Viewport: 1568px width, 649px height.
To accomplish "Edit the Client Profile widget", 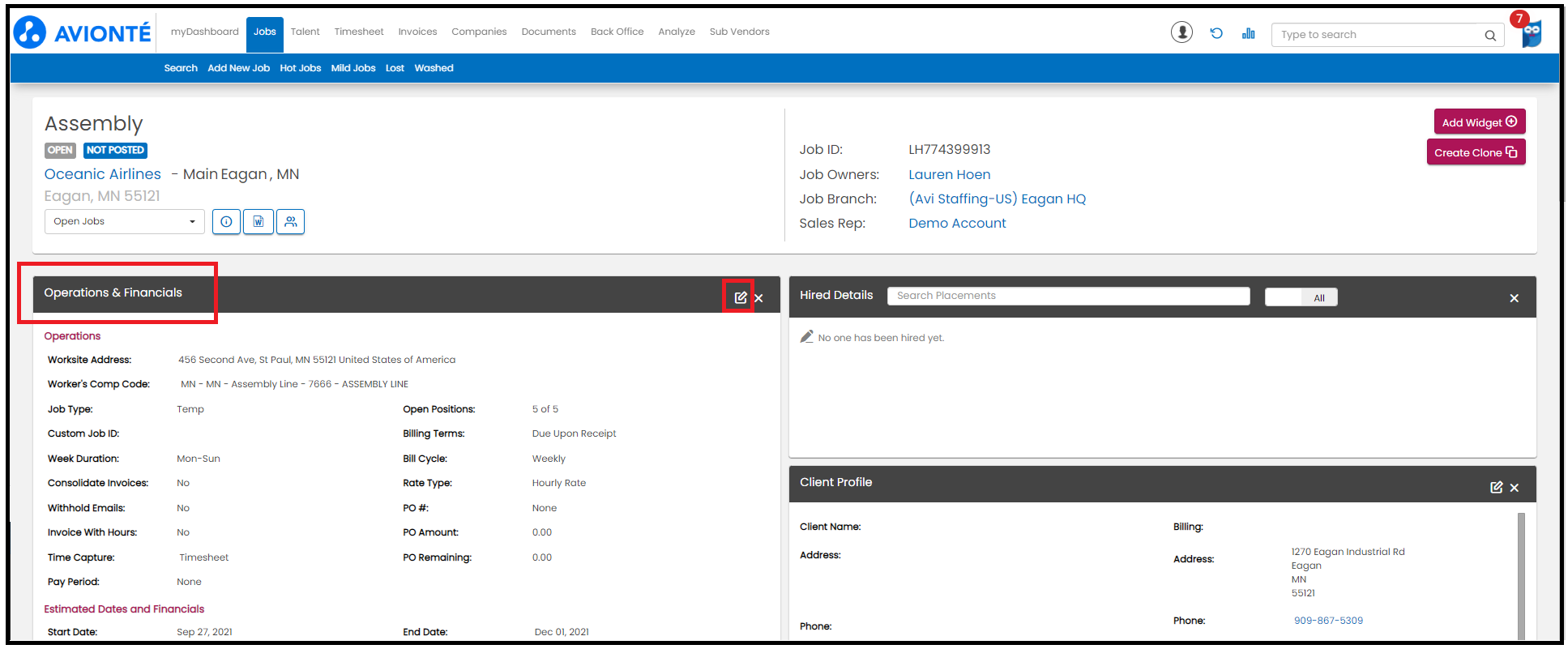I will [x=1497, y=487].
